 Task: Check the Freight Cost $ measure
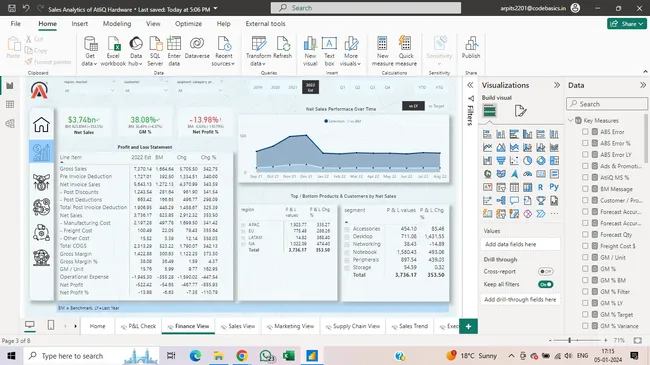(585, 246)
